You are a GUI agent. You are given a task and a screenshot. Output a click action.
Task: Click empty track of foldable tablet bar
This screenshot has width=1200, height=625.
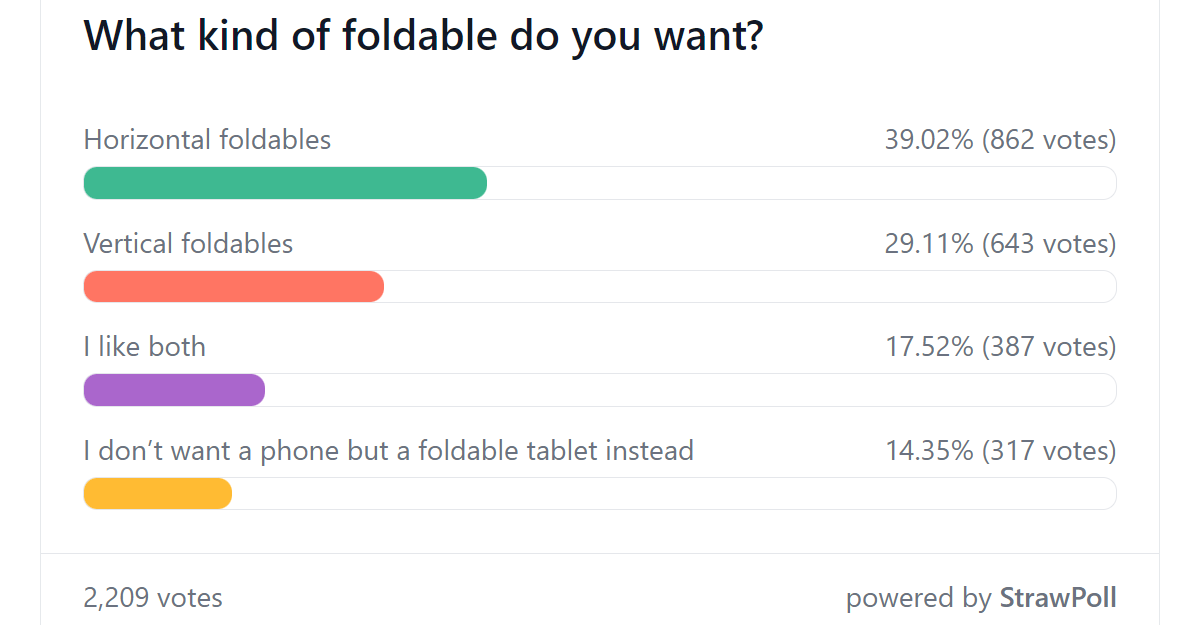click(675, 493)
